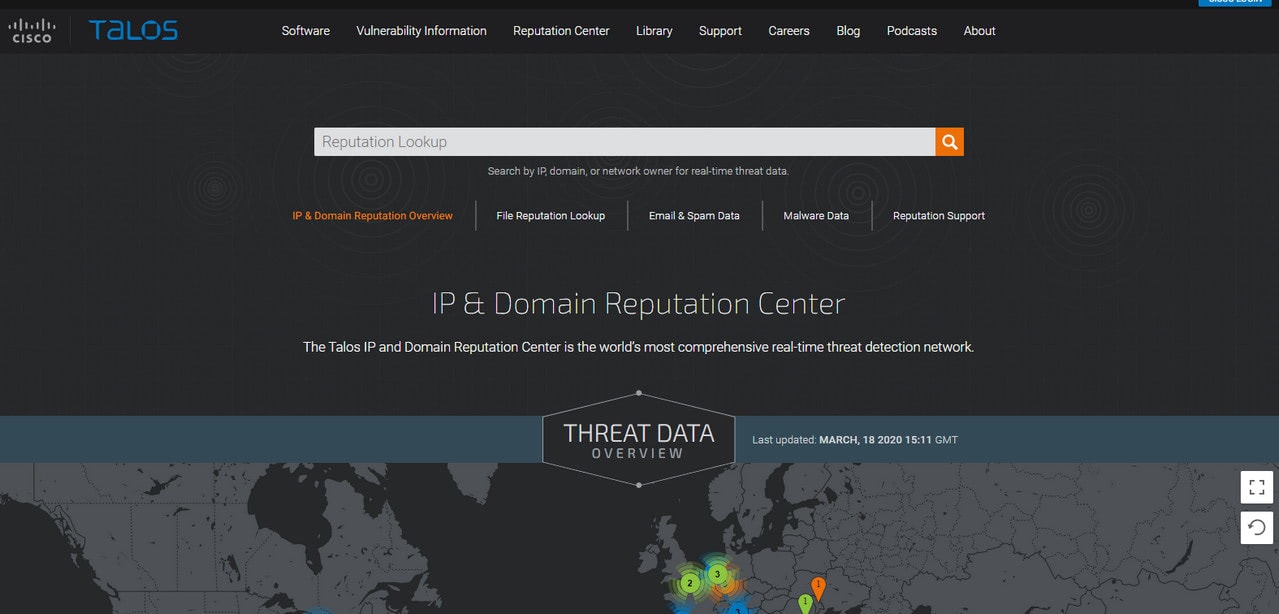Select the green cluster marker labeled 3

(x=717, y=574)
